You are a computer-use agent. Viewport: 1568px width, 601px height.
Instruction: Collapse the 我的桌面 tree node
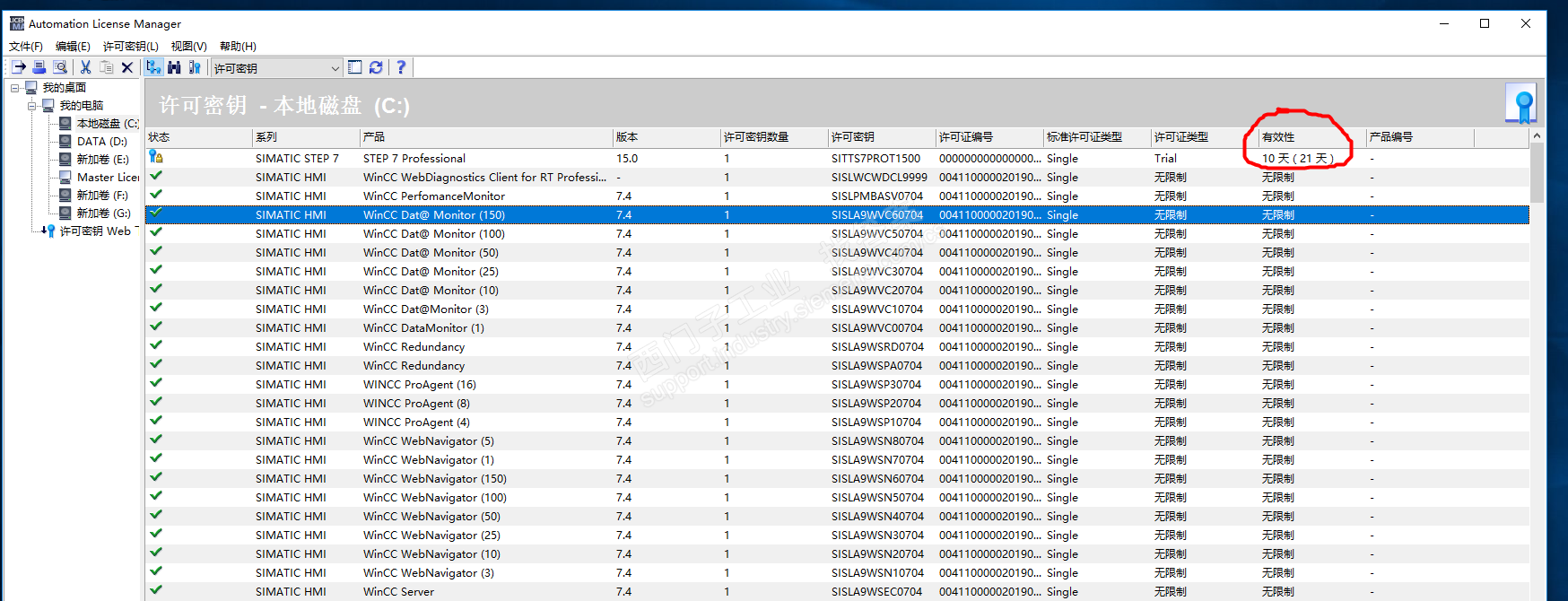tap(15, 88)
